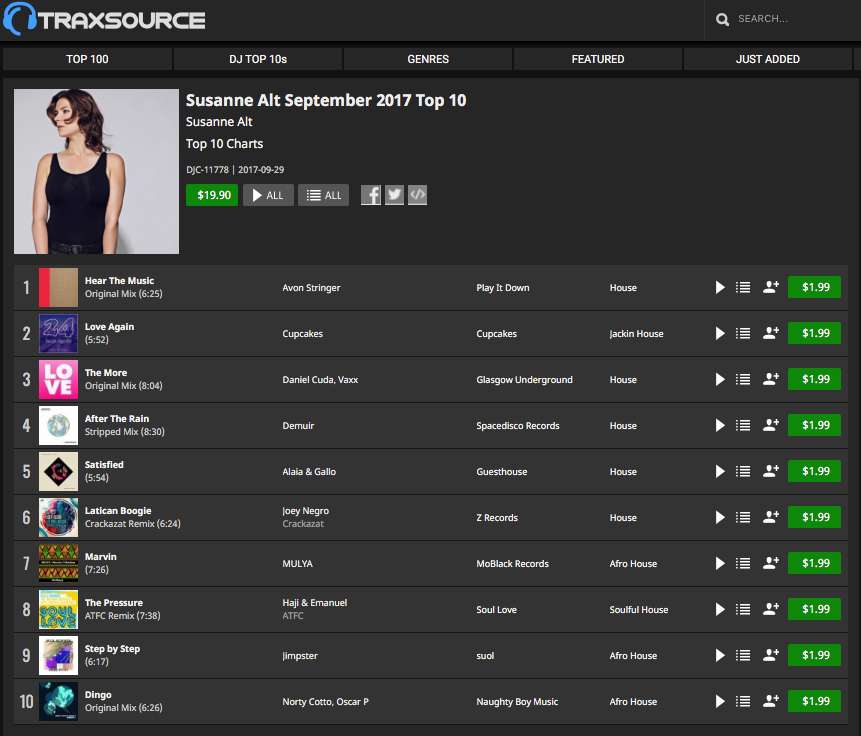
Task: Play the track Marvin
Action: coord(720,563)
